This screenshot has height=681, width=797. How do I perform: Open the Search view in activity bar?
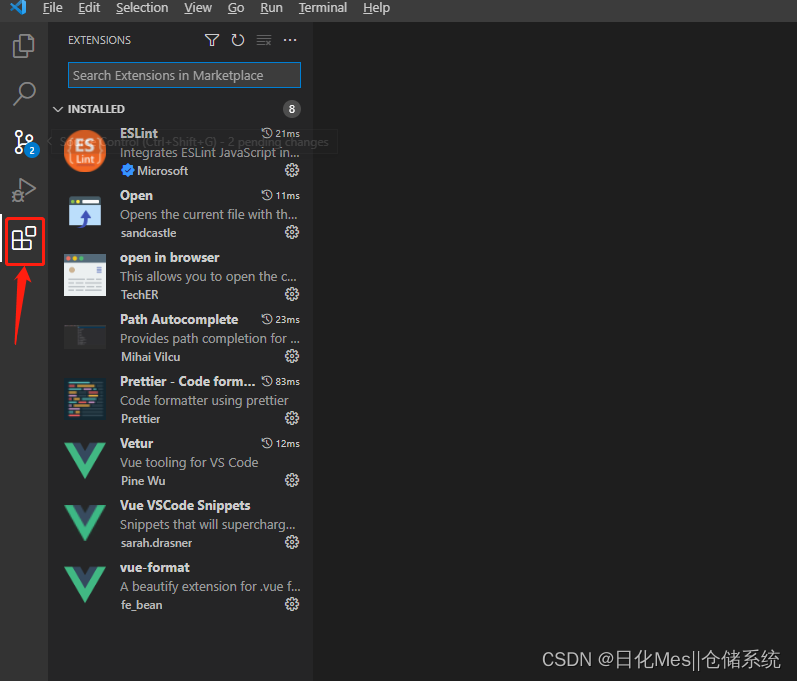23,94
